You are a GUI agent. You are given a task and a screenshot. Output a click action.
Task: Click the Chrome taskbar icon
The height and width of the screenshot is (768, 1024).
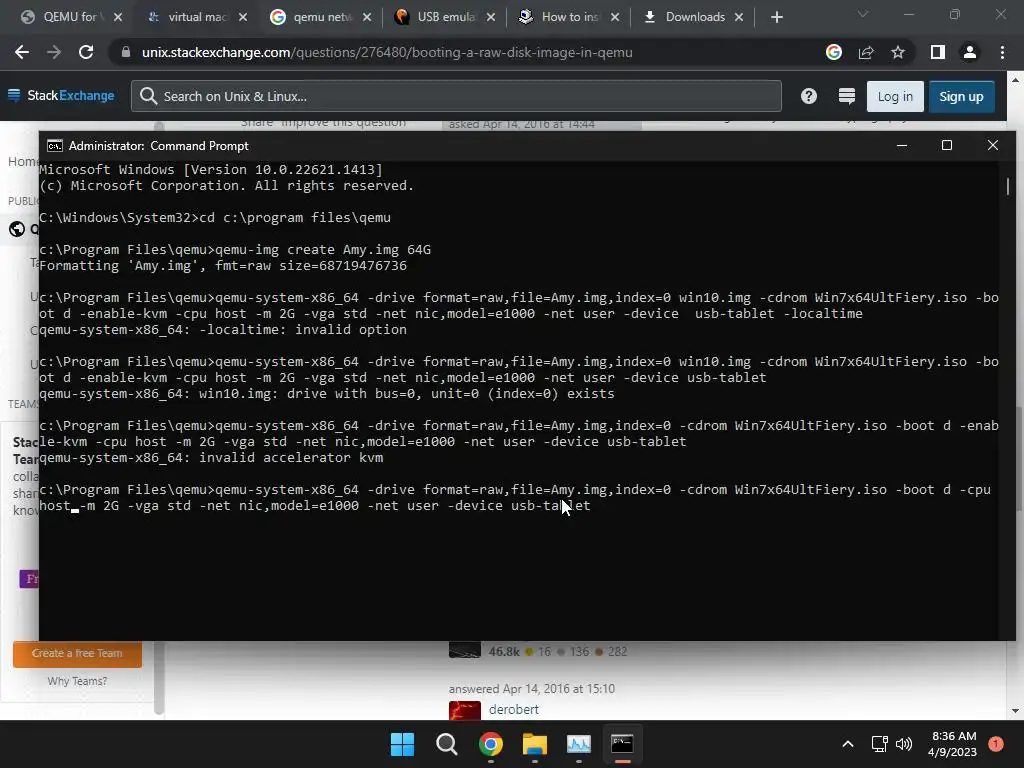(x=490, y=744)
